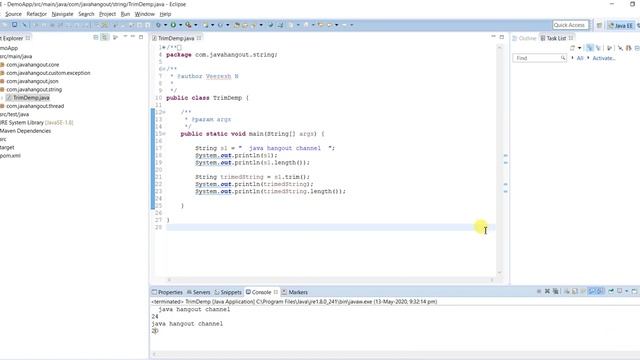Toggle Focus on Workweek in Task List

click(609, 48)
